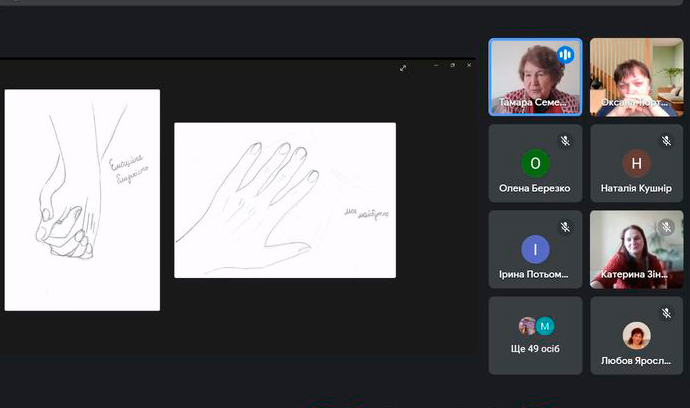Maximize the shared presentation window

click(x=452, y=66)
